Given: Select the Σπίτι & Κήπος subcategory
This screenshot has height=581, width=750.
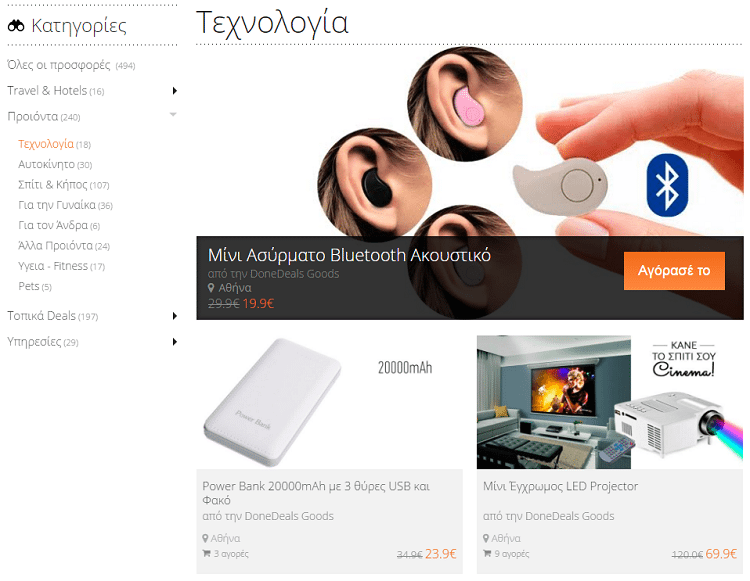Looking at the screenshot, I should tap(64, 185).
